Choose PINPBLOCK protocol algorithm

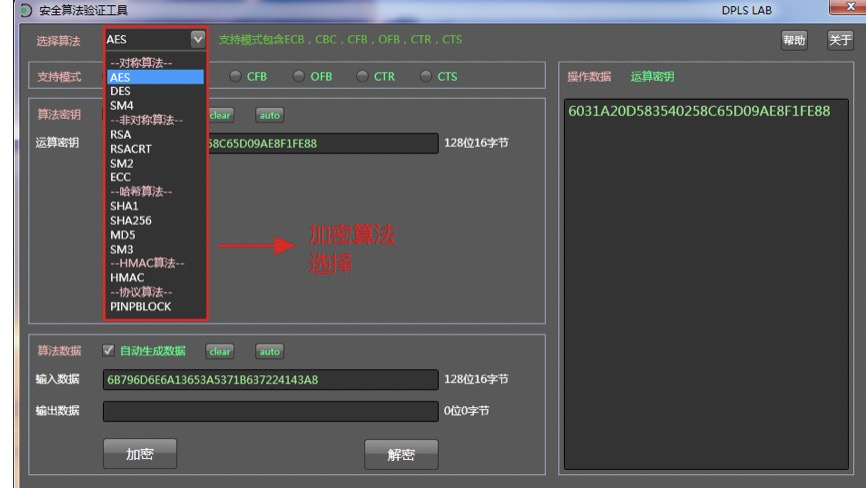click(140, 307)
